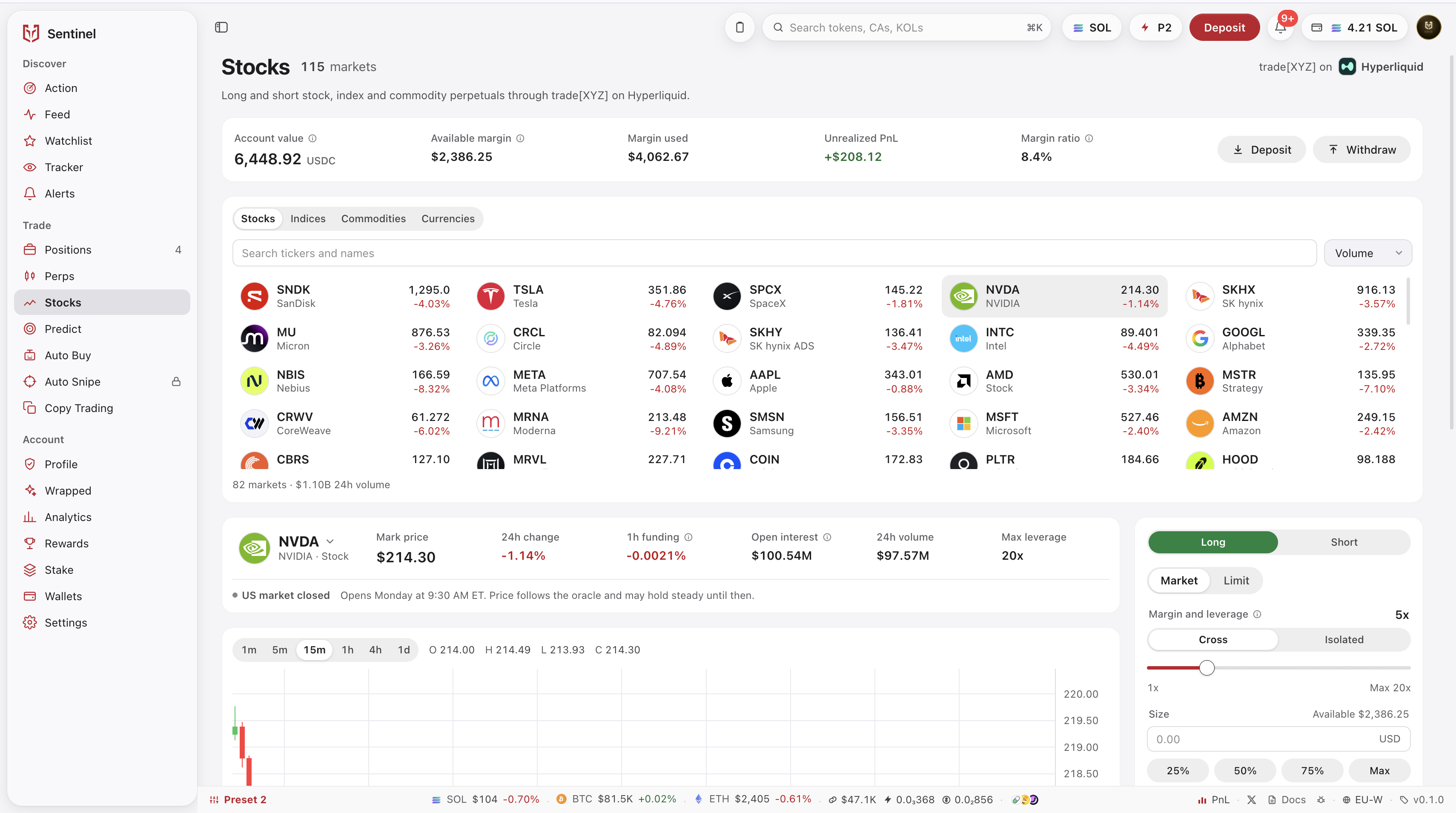
Task: Select Isolated margin mode
Action: (x=1344, y=640)
